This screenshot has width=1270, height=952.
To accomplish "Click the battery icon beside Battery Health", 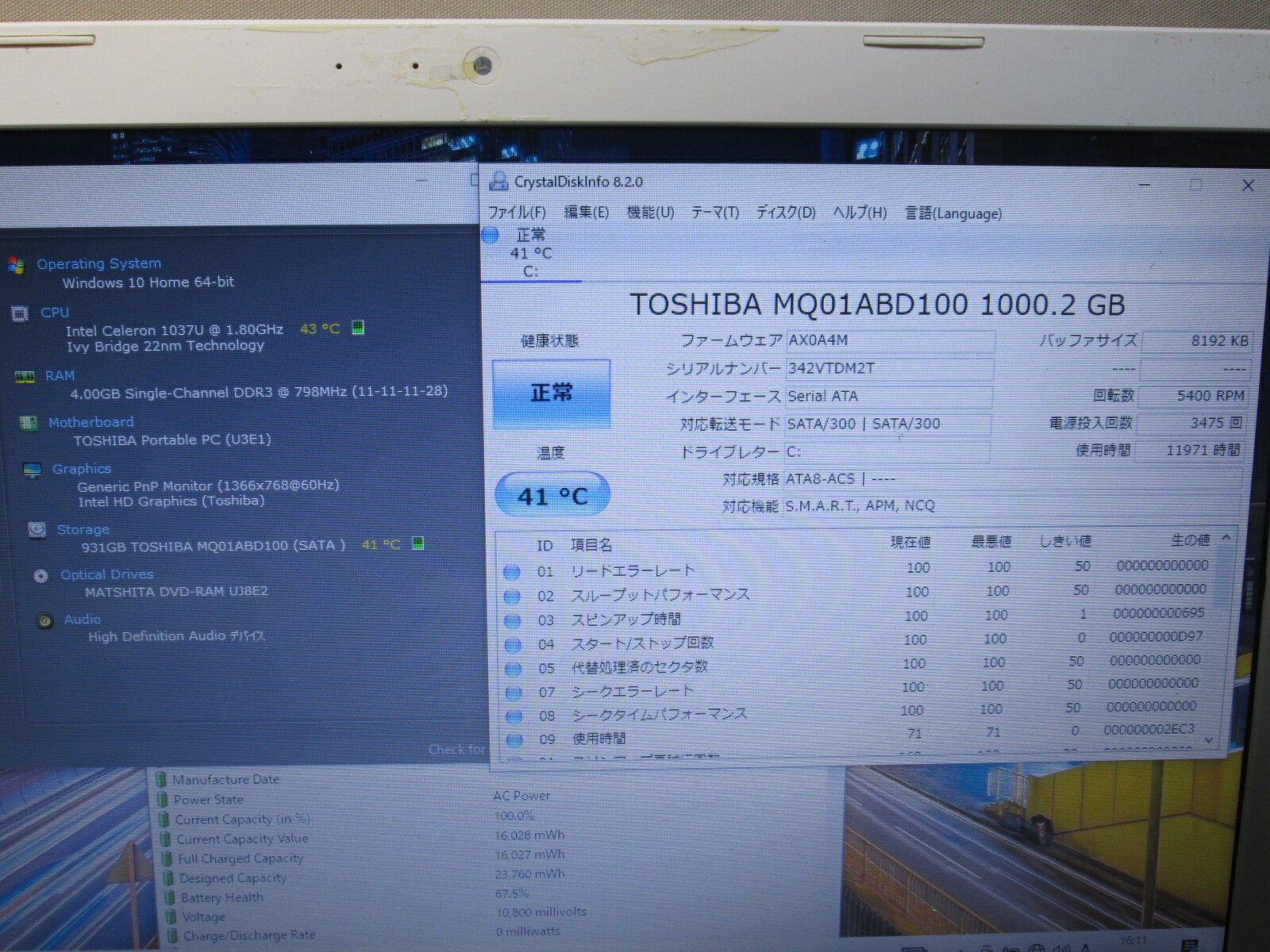I will point(169,897).
